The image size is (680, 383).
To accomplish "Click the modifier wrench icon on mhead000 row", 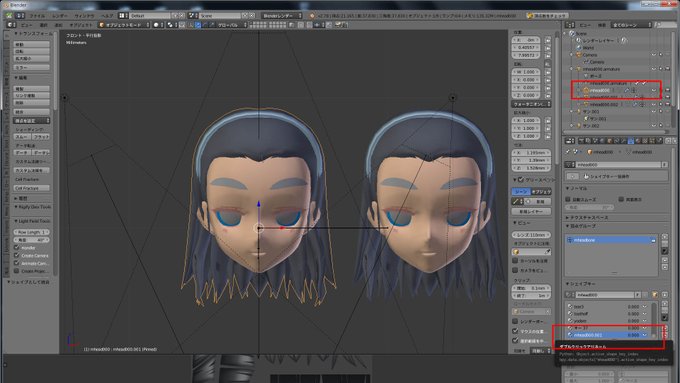I will (627, 90).
